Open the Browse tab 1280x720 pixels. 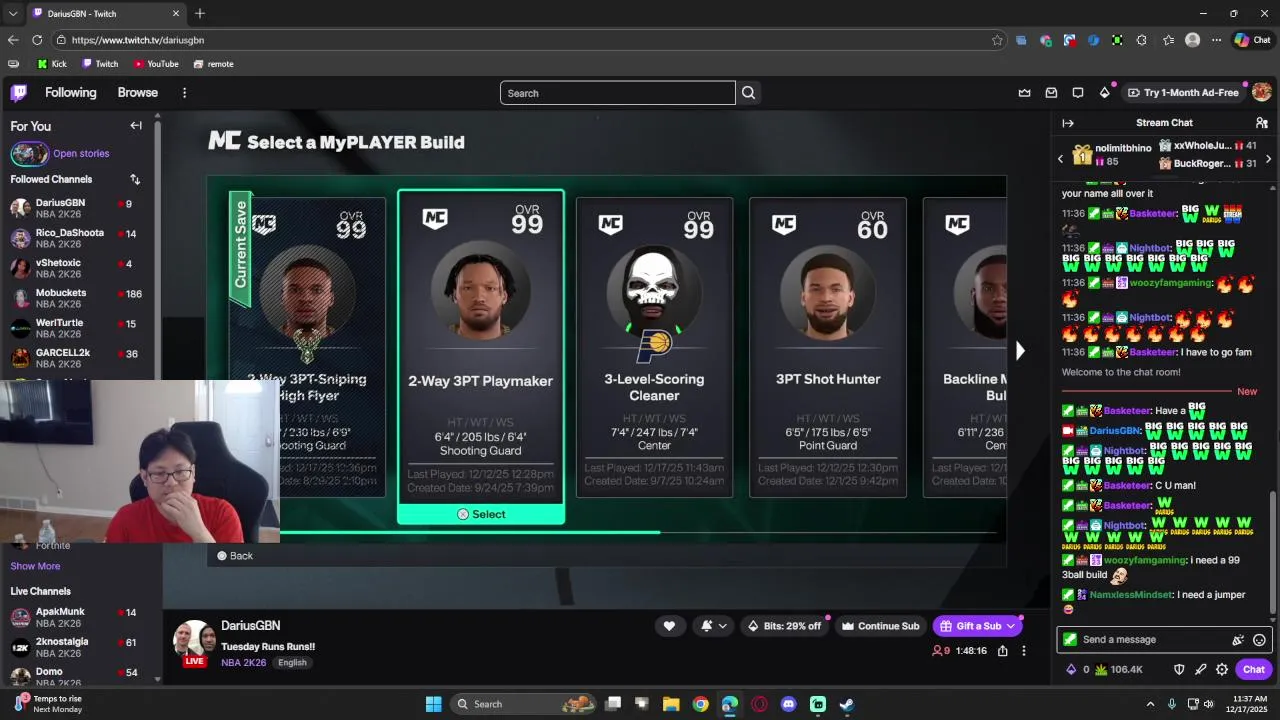pos(138,92)
